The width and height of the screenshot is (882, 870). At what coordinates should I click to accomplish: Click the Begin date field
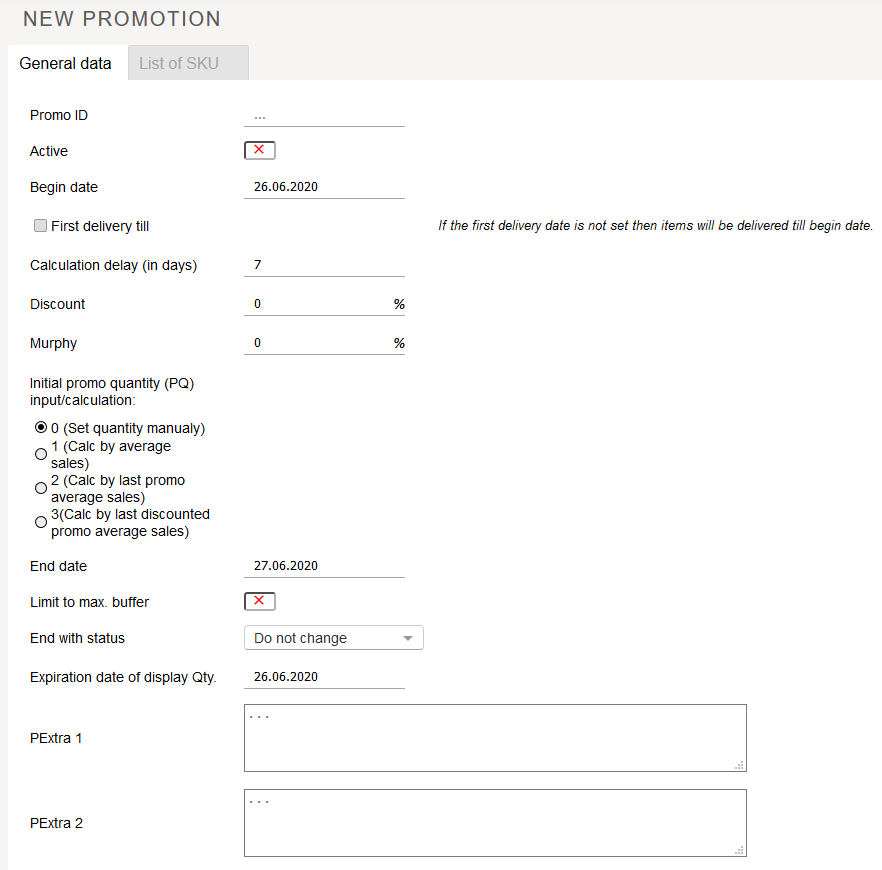tap(324, 187)
